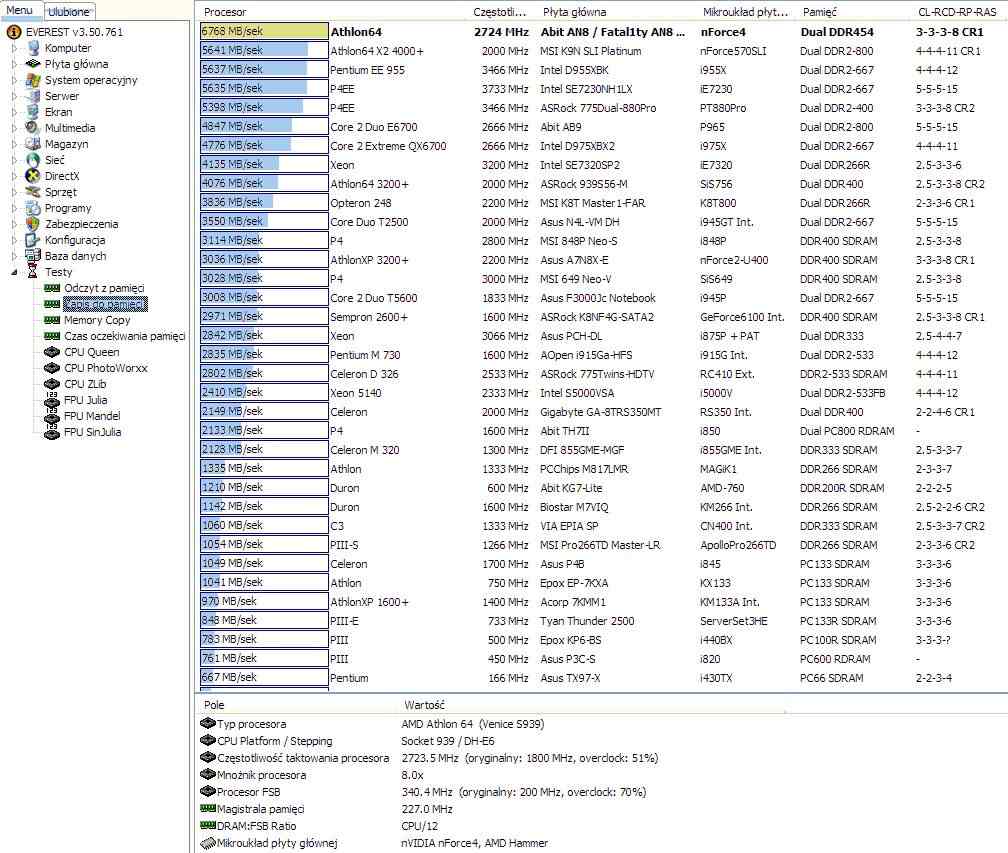Screen dimensions: 1008x853
Task: Click the Programy software icon
Action: (x=33, y=208)
